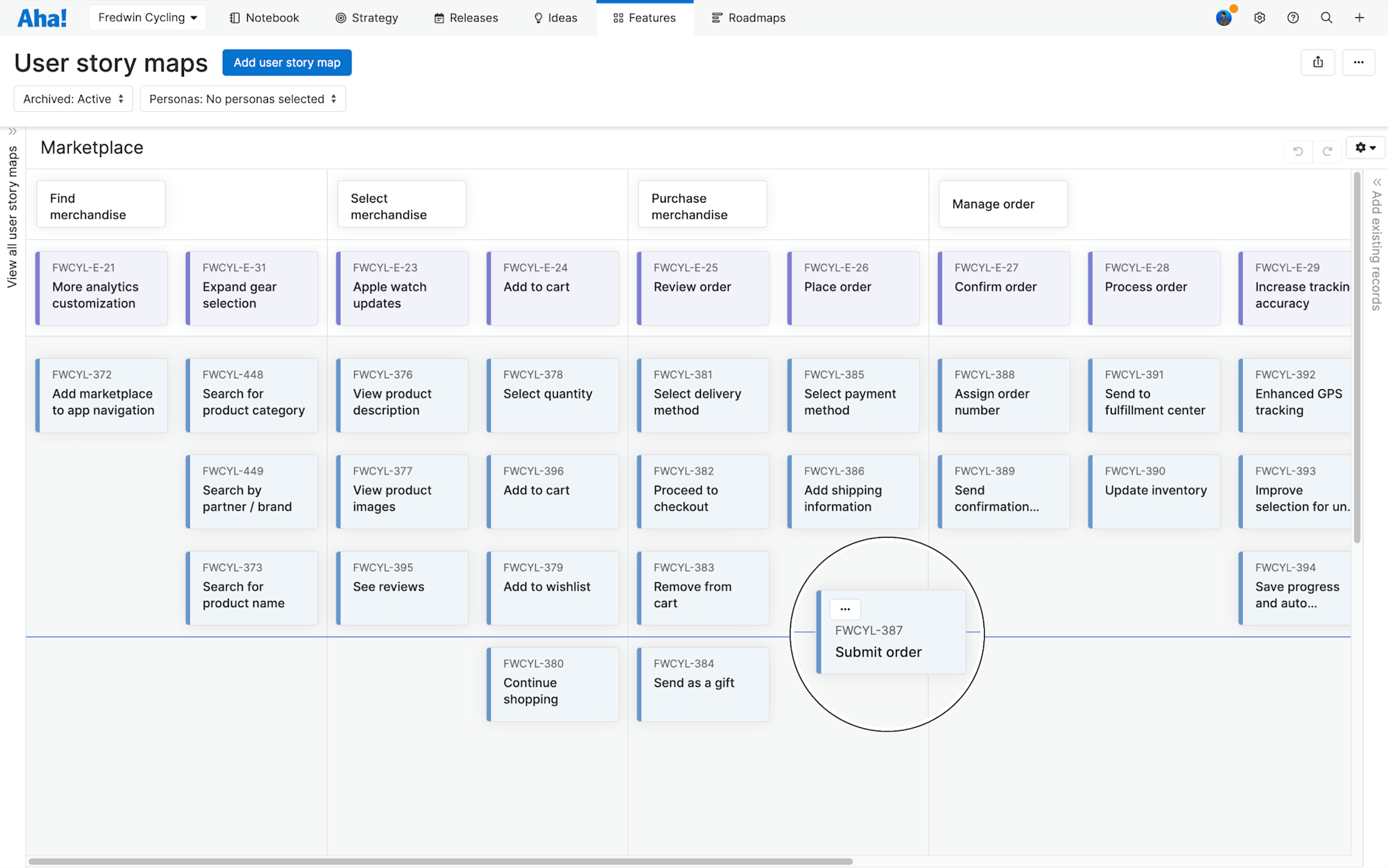
Task: Switch to the Roadmaps tab
Action: [x=748, y=18]
